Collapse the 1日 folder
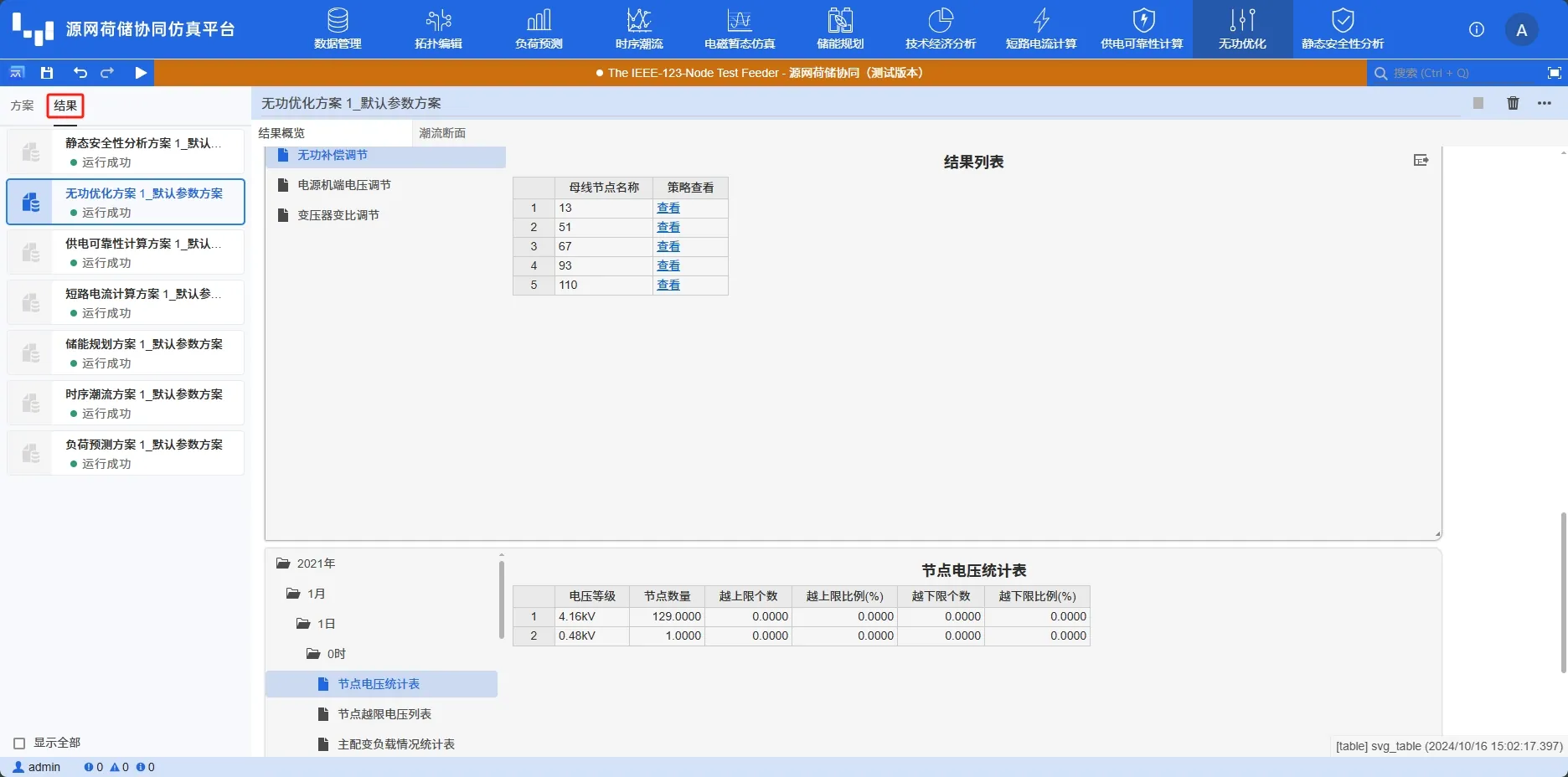The height and width of the screenshot is (777, 1568). [x=303, y=624]
